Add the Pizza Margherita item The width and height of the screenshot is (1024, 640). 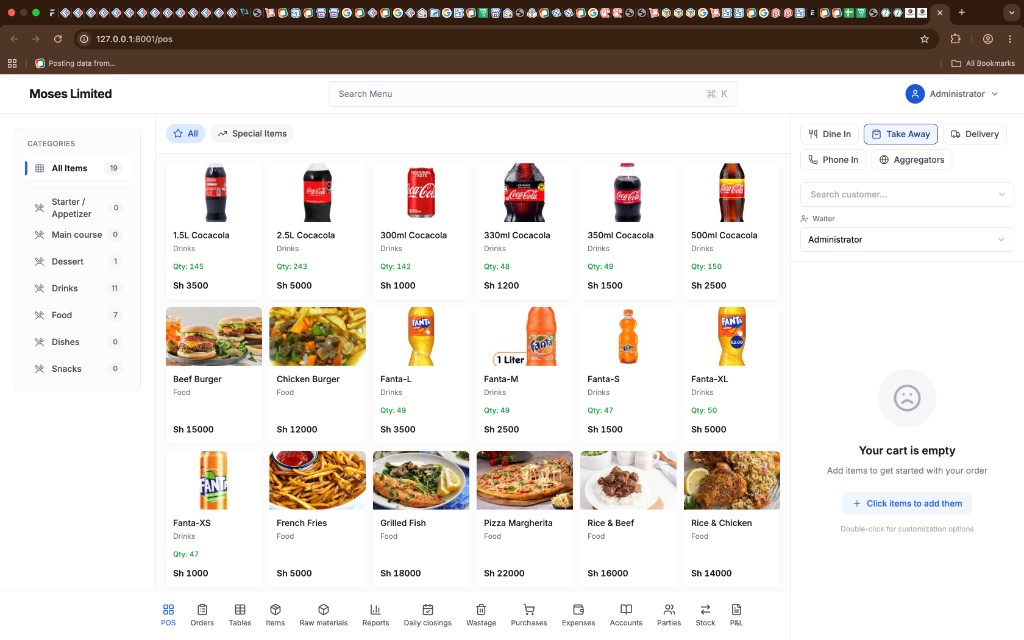[524, 519]
